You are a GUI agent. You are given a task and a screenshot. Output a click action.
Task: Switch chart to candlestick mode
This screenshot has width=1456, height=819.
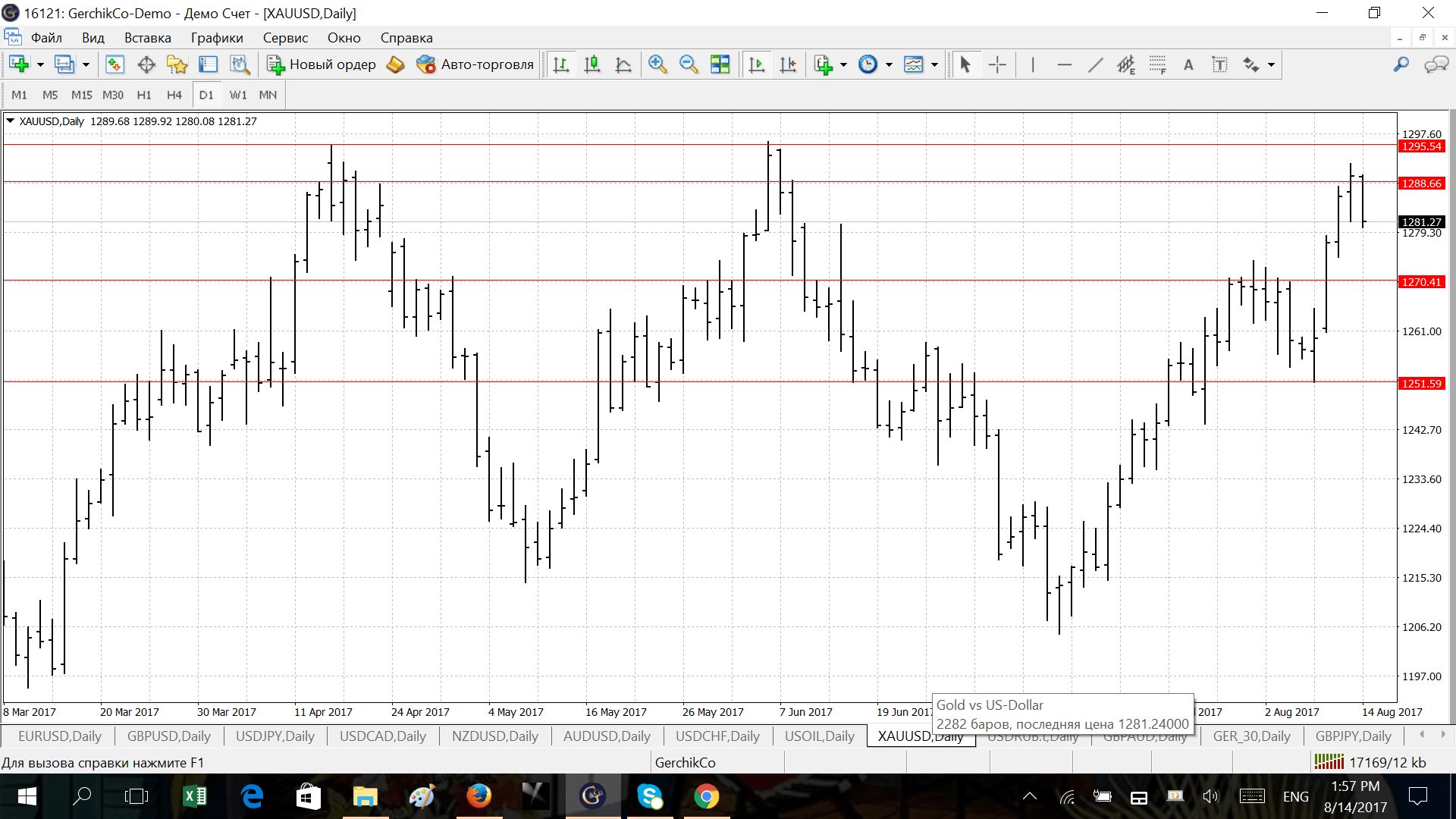coord(592,64)
